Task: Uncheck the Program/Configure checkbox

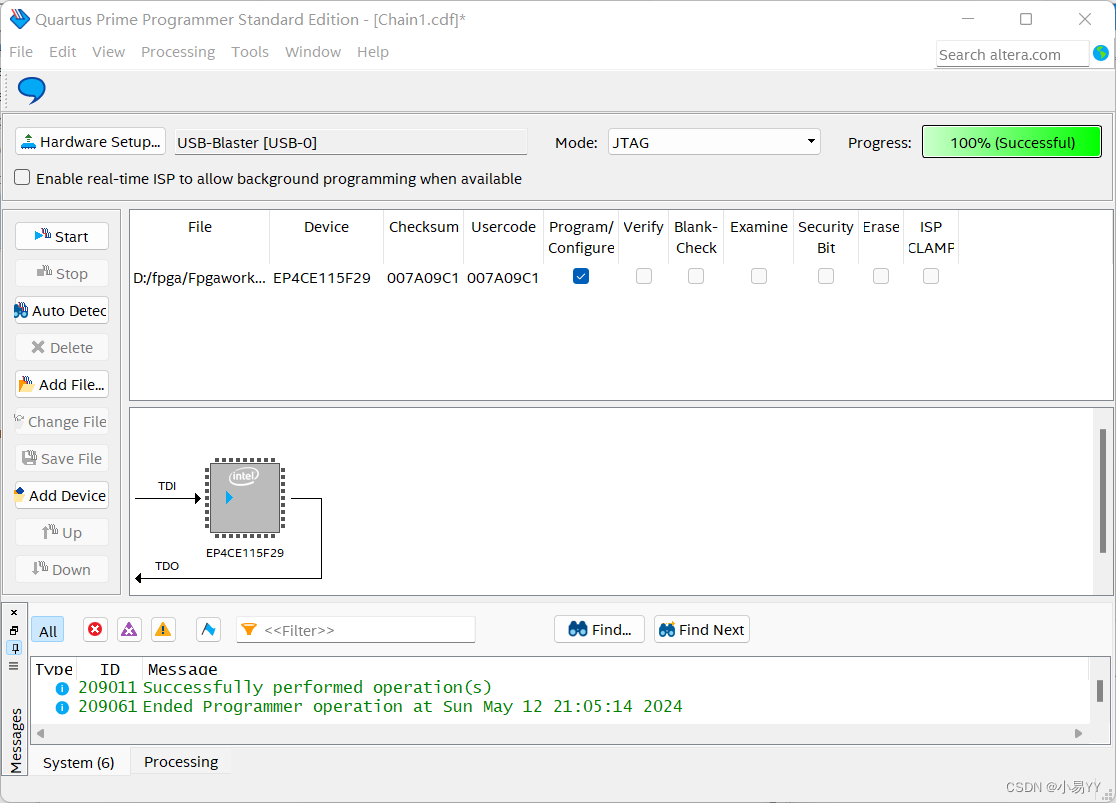Action: (x=581, y=276)
